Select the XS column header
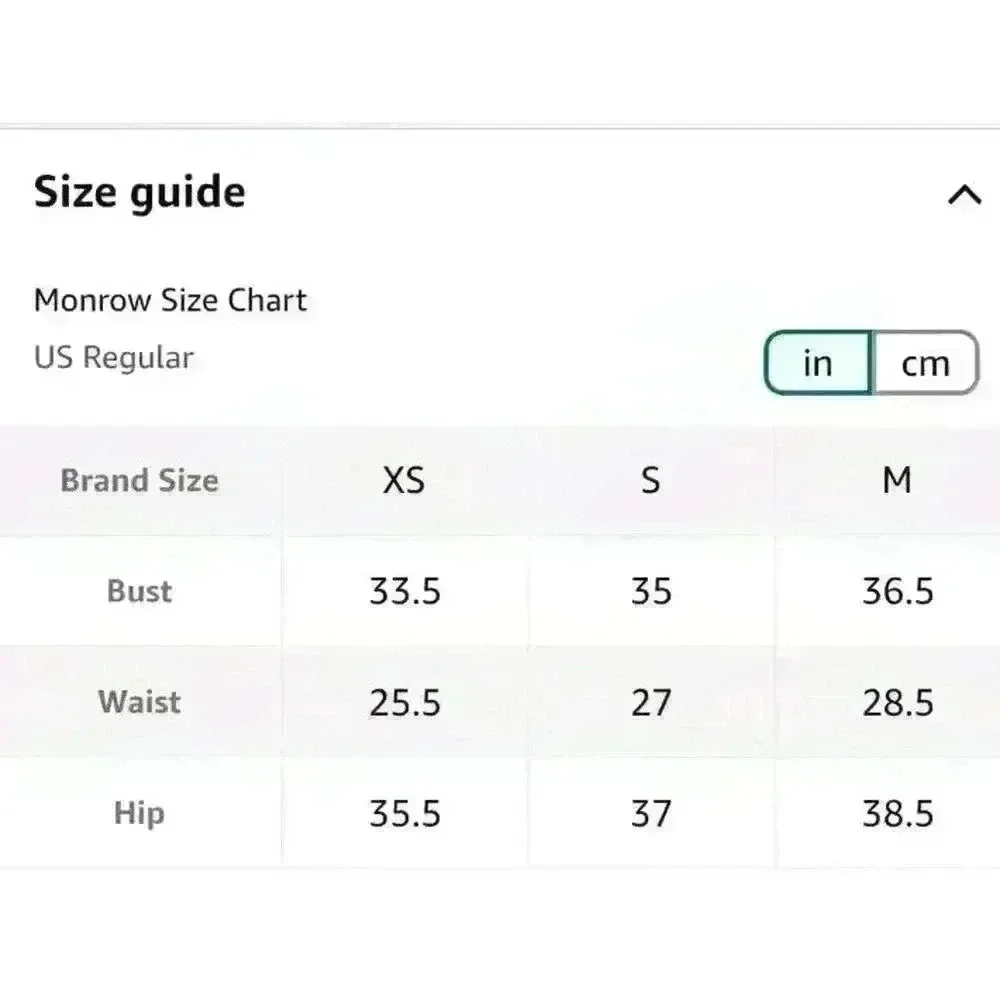The height and width of the screenshot is (1000, 1000). [404, 481]
